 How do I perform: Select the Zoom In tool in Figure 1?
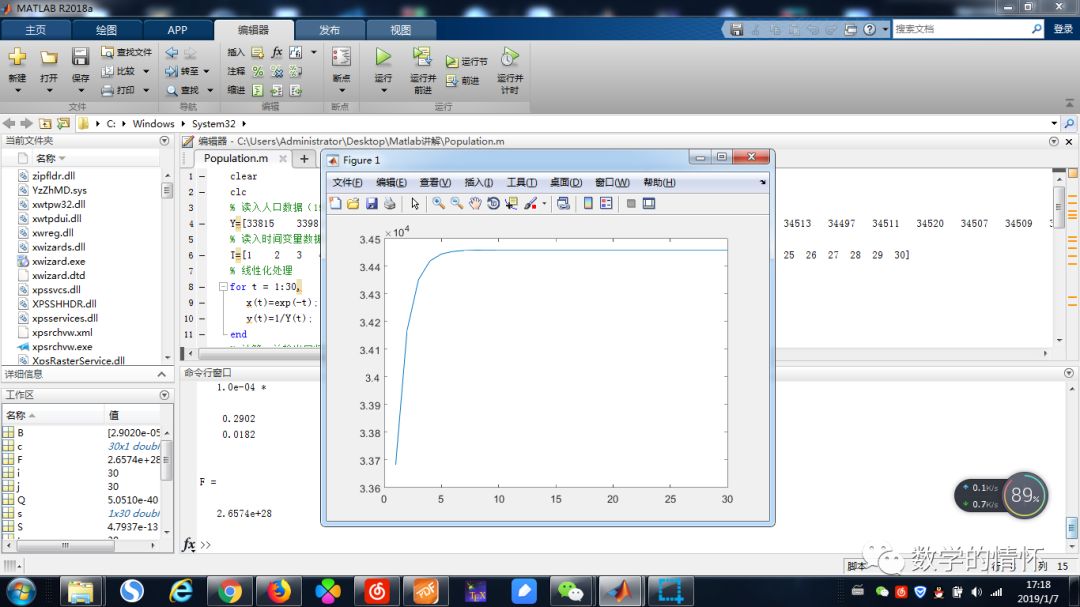coord(438,203)
